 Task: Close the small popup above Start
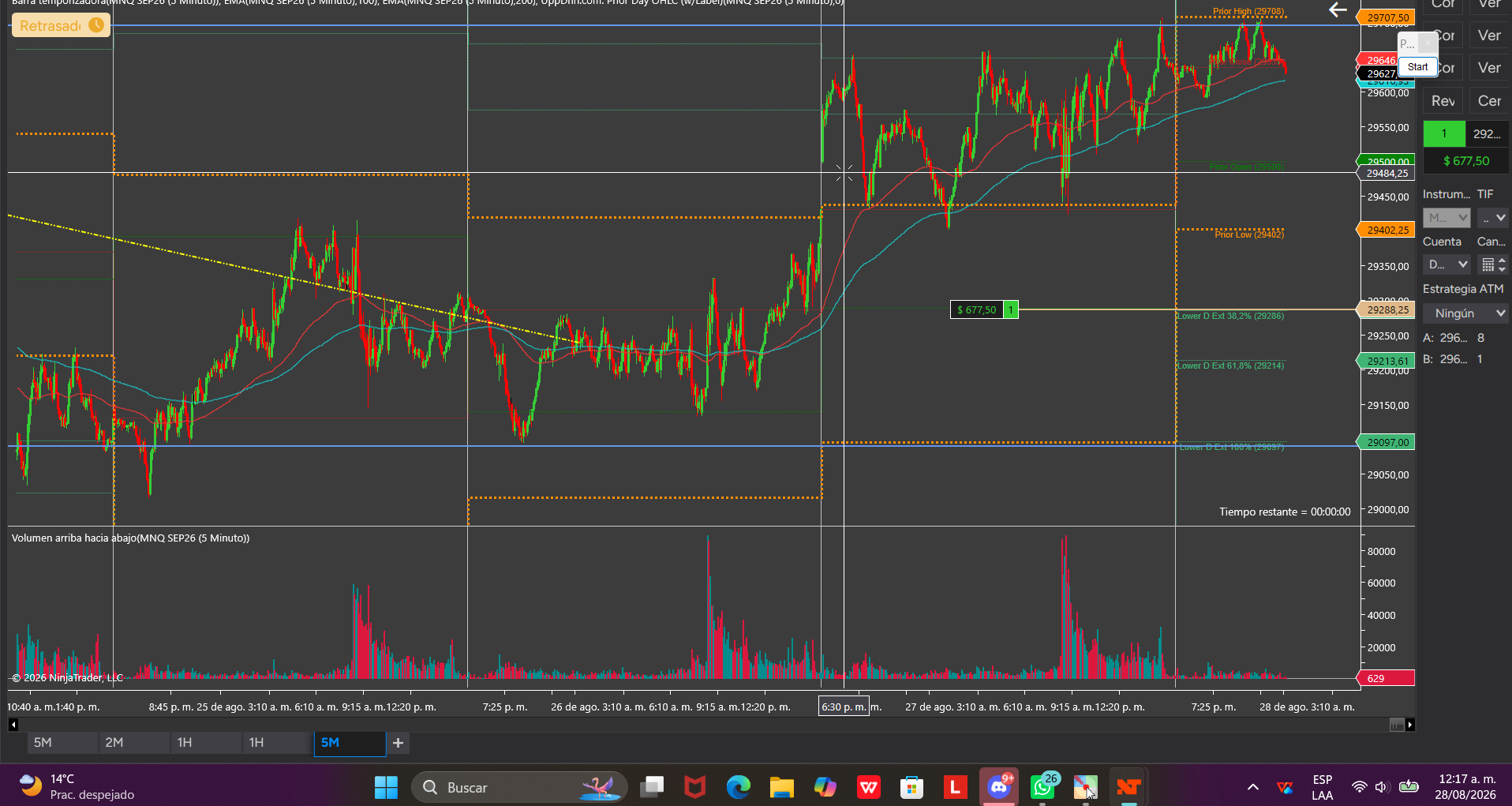[x=1427, y=43]
